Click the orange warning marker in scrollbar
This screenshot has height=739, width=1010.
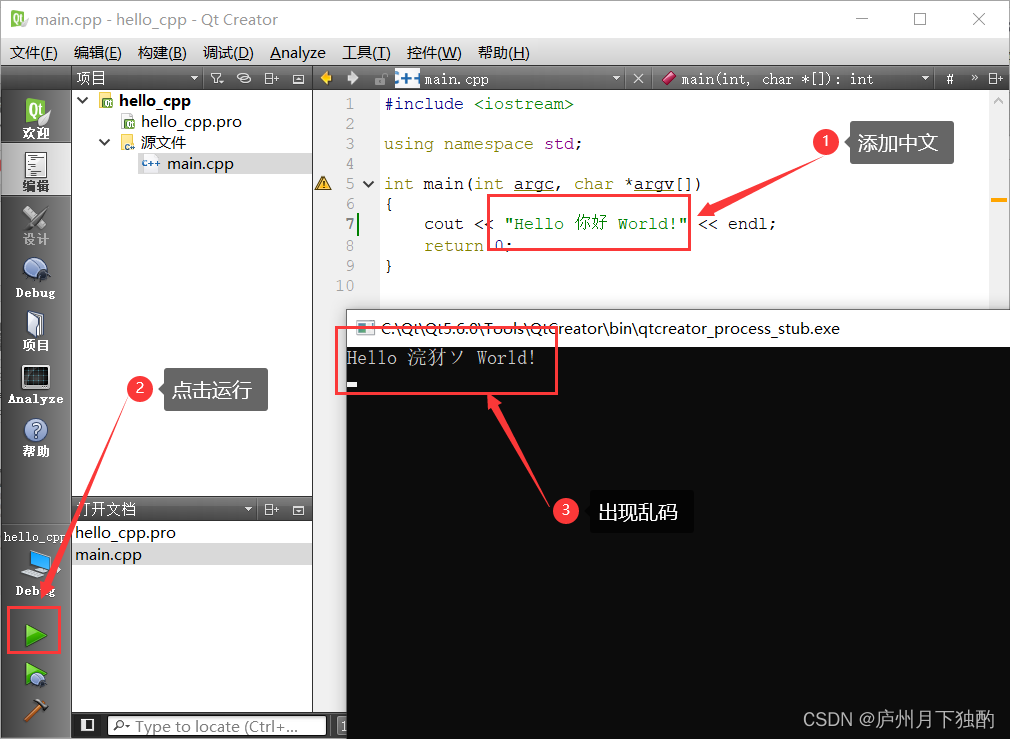[998, 200]
